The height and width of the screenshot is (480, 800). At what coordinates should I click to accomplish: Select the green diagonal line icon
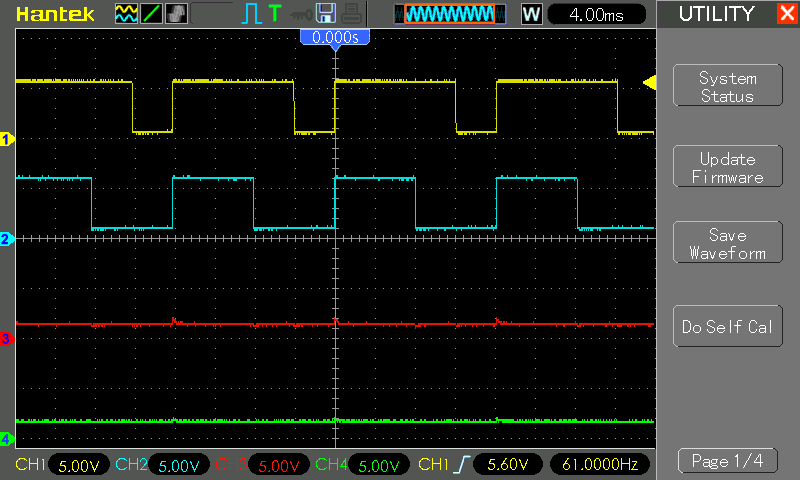coord(152,14)
